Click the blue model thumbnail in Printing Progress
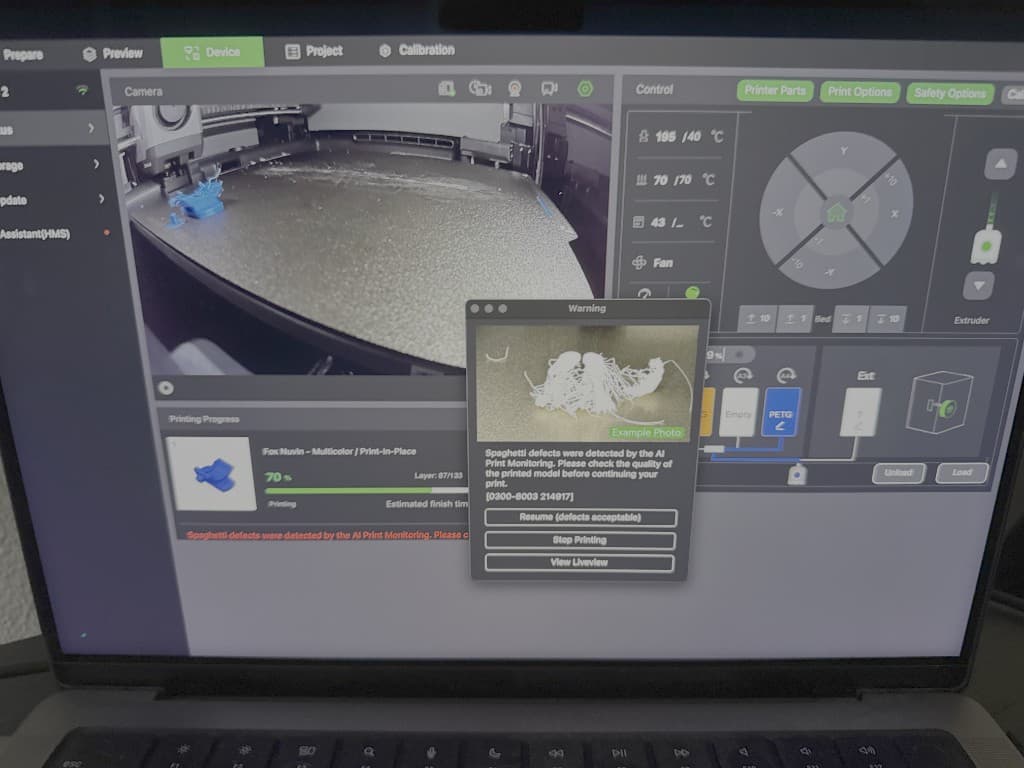 tap(214, 473)
